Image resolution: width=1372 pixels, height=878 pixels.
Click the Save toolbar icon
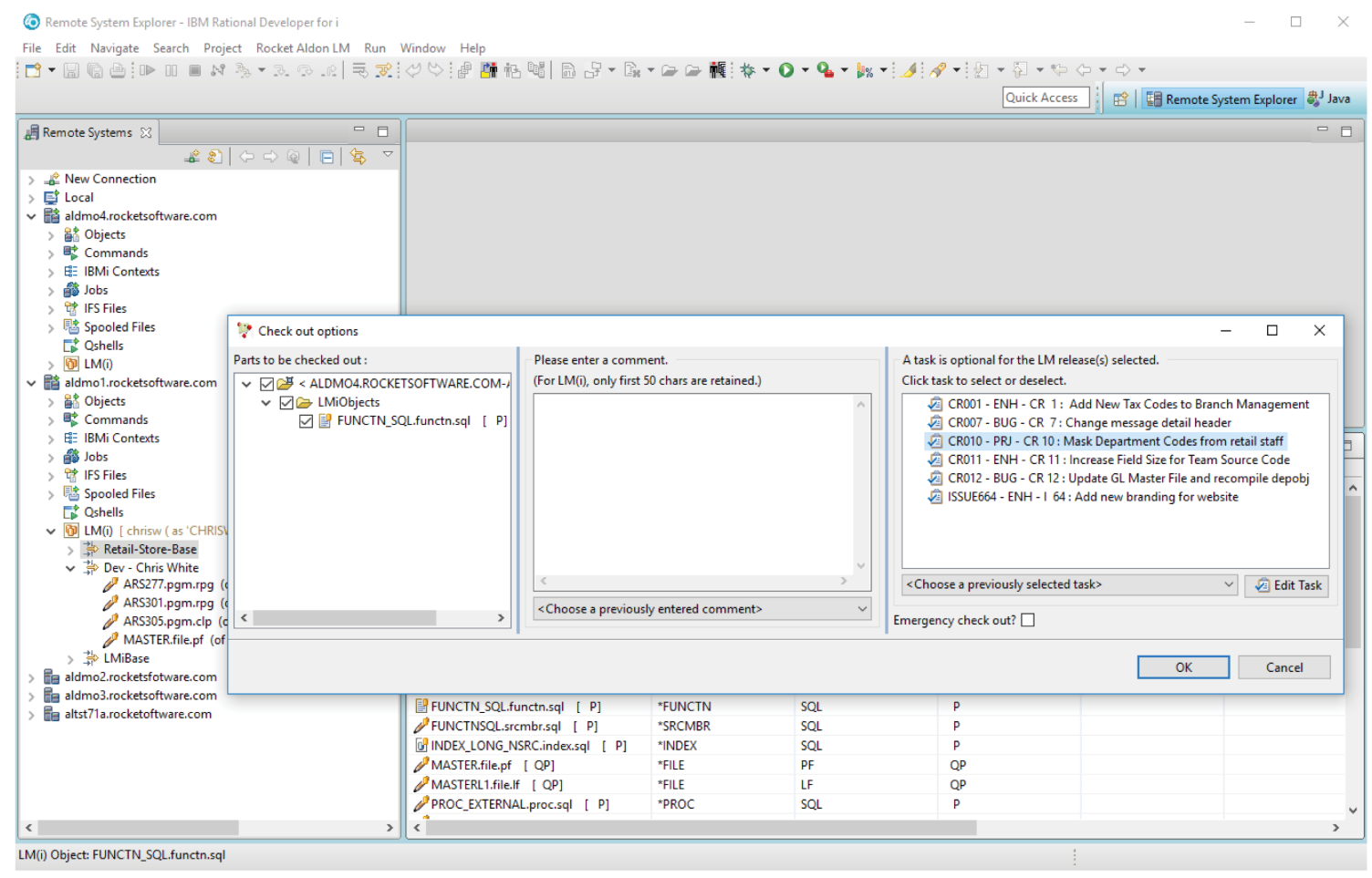coord(71,70)
